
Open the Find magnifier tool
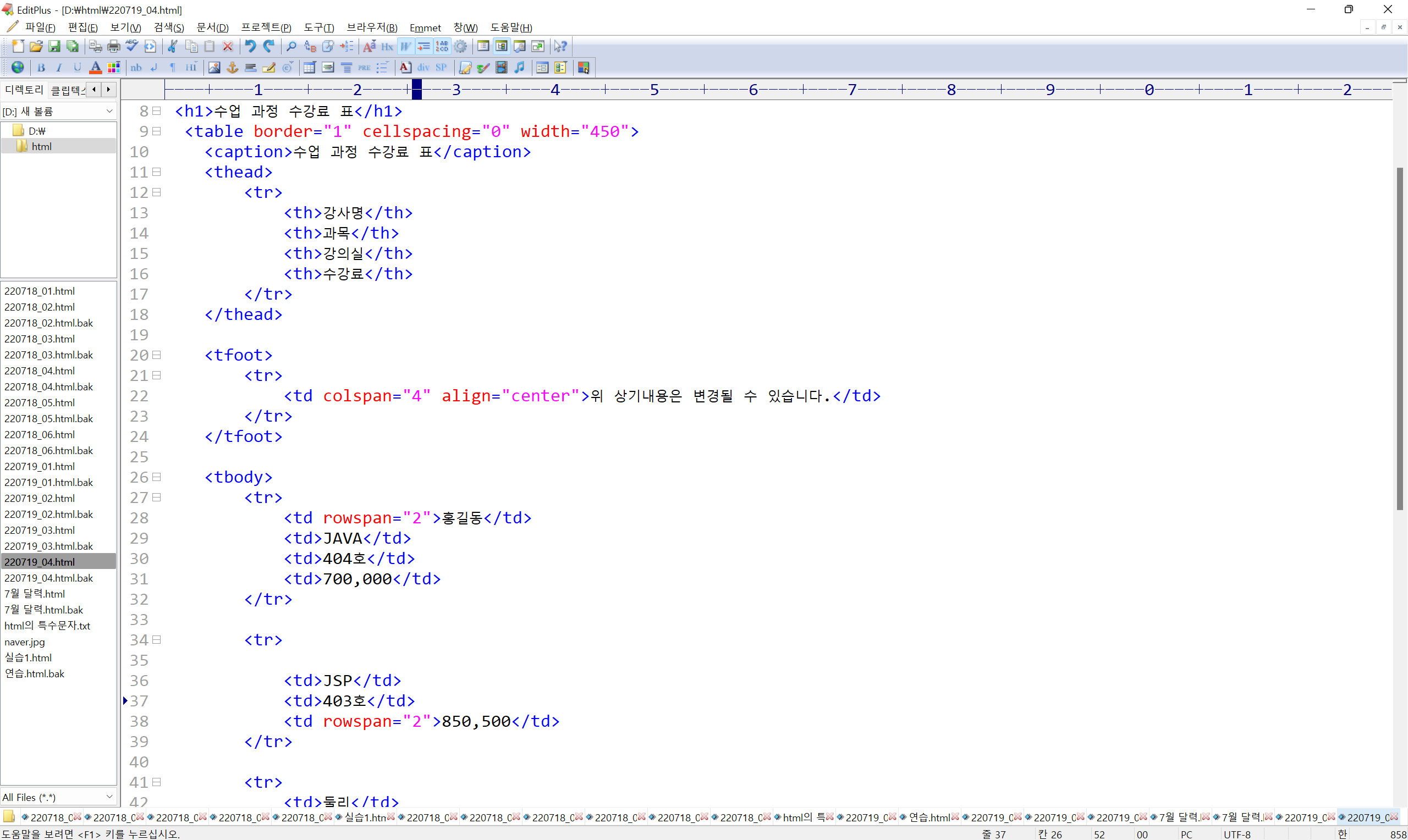291,46
